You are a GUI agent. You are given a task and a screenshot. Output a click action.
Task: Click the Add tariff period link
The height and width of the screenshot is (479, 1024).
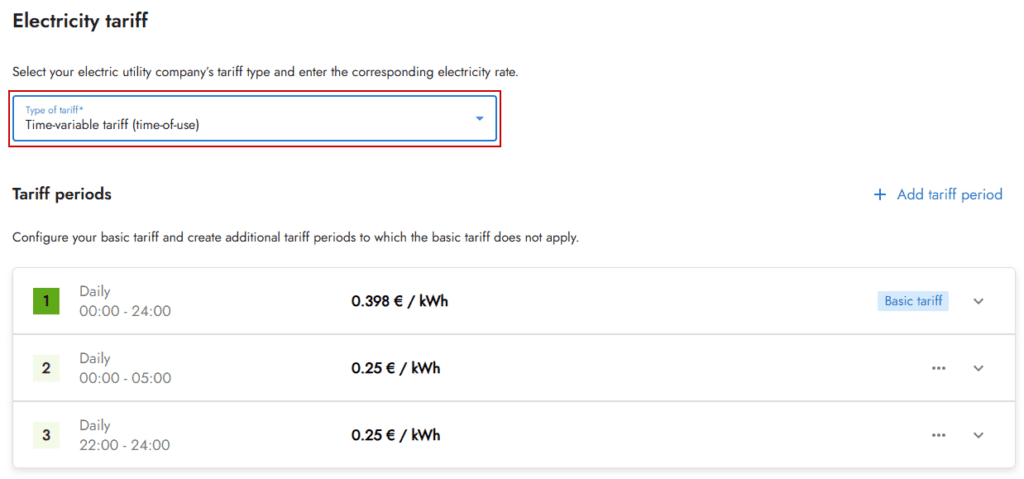click(x=949, y=195)
